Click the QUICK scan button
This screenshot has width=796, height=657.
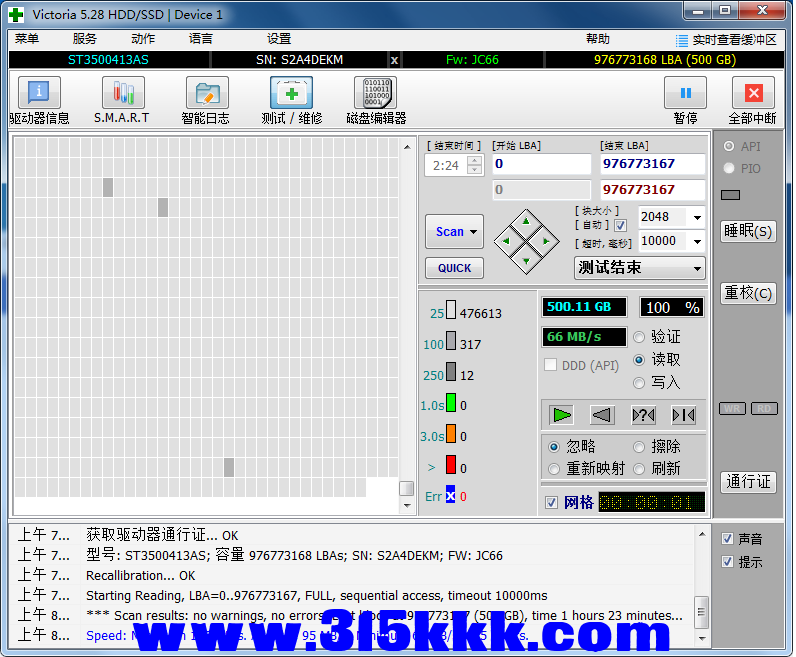click(x=454, y=268)
